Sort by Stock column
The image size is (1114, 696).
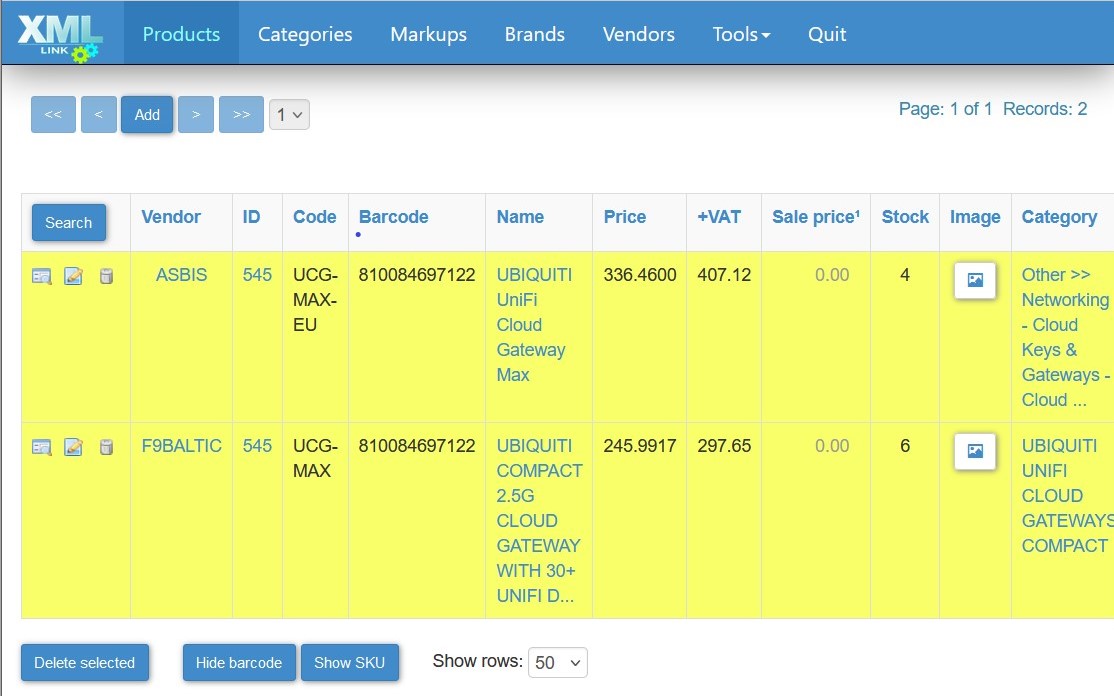click(905, 217)
